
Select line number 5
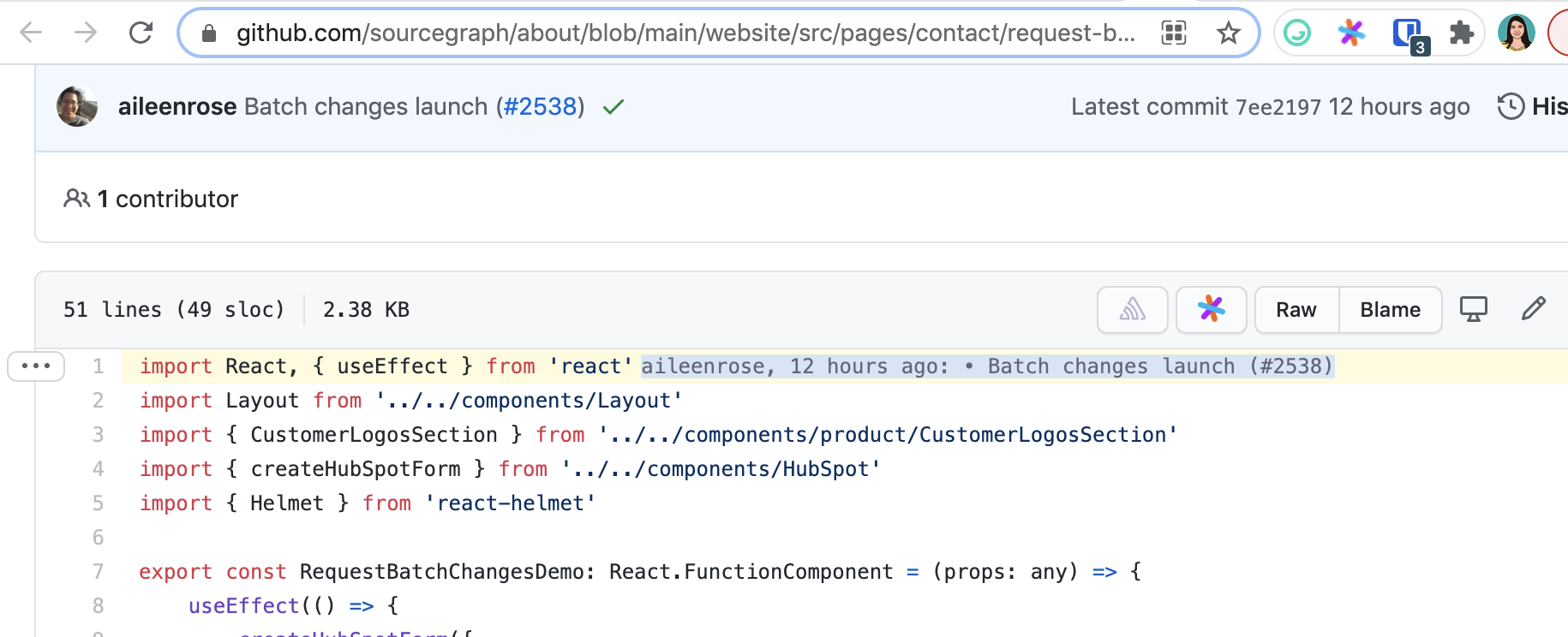98,503
